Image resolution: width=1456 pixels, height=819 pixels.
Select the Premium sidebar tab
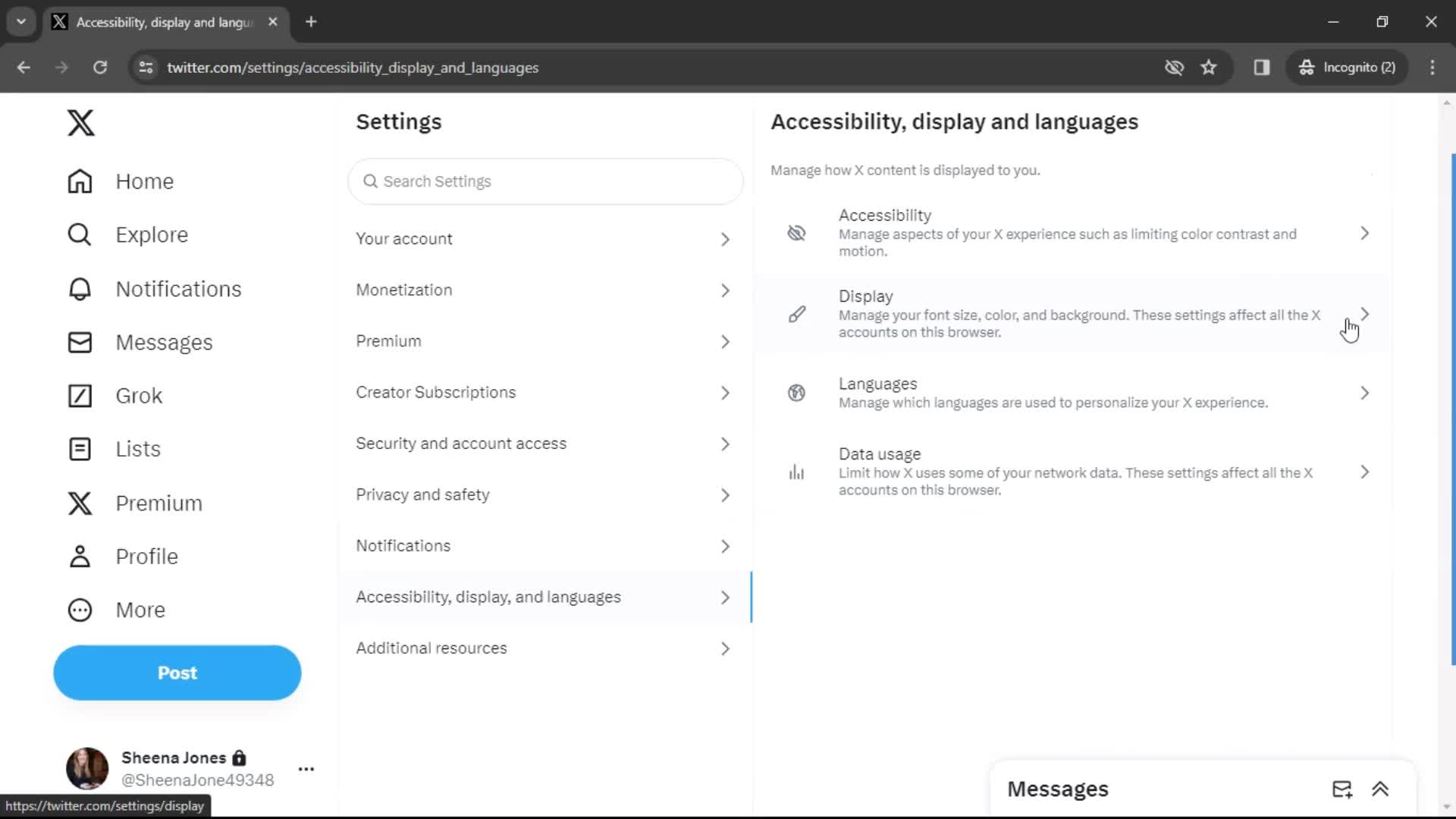click(158, 503)
